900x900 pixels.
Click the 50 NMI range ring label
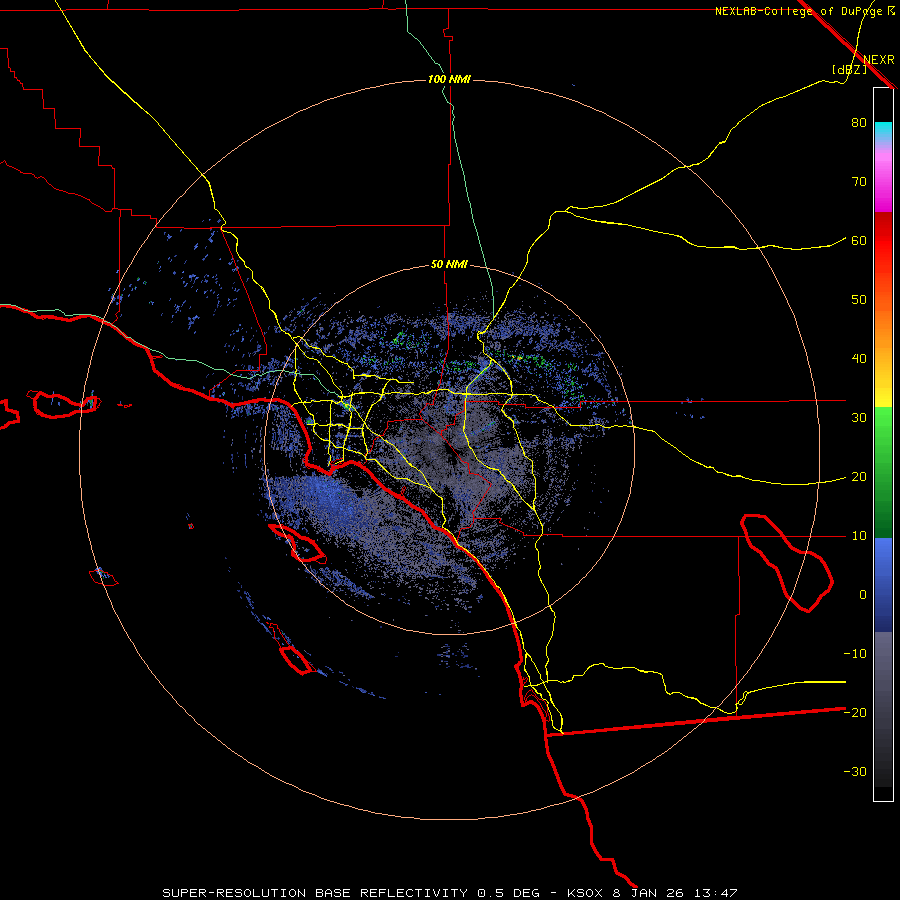pyautogui.click(x=449, y=265)
